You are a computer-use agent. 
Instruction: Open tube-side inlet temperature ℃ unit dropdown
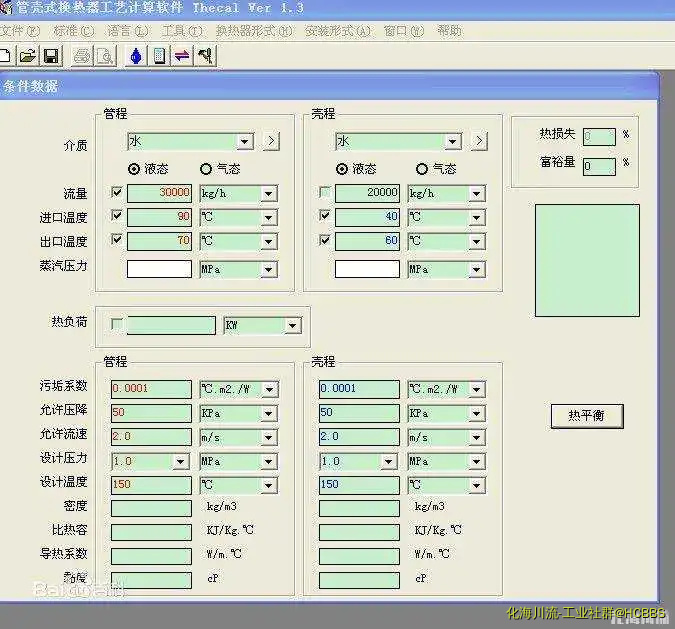pyautogui.click(x=268, y=217)
